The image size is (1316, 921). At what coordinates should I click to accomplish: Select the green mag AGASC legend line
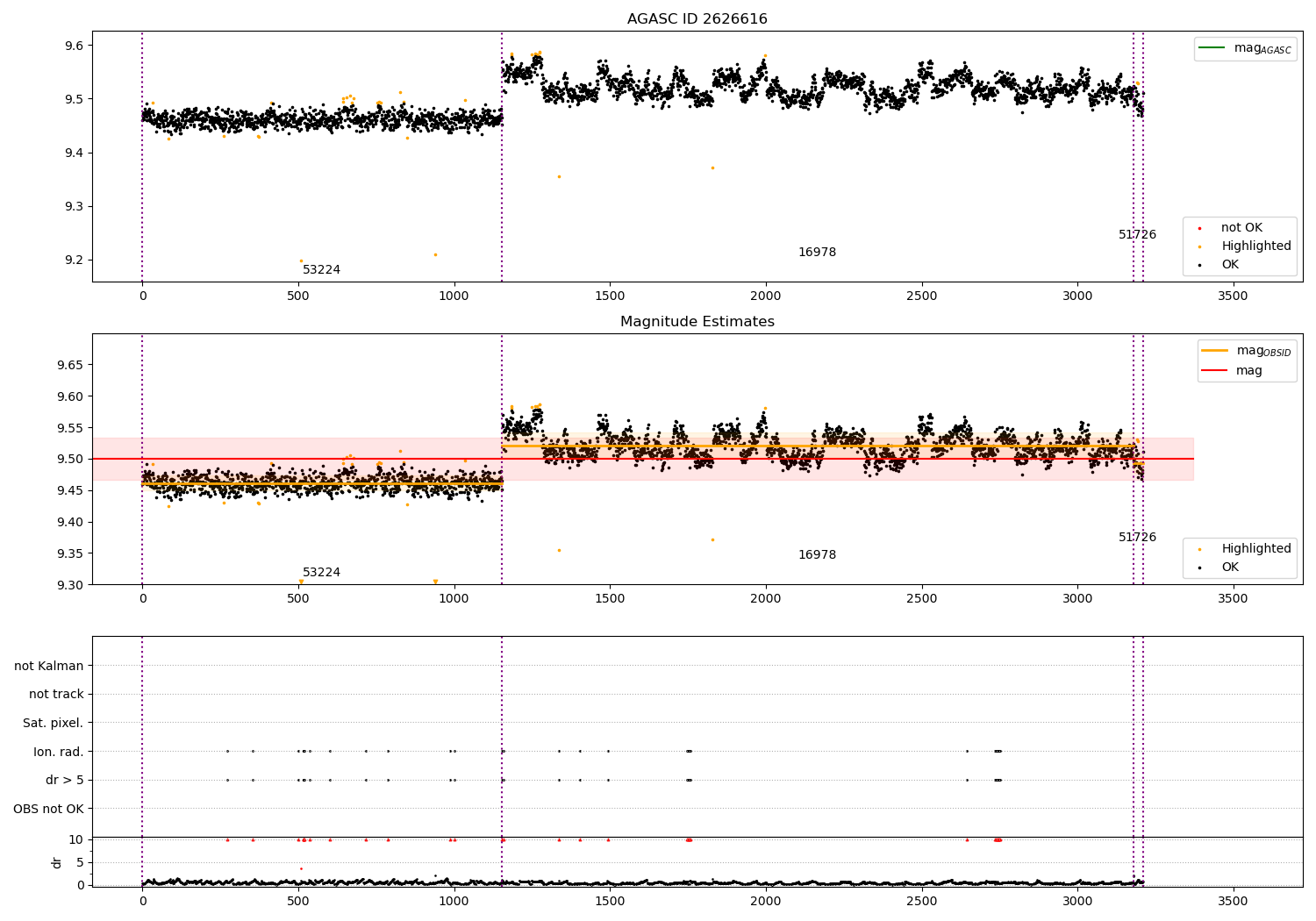[1212, 48]
